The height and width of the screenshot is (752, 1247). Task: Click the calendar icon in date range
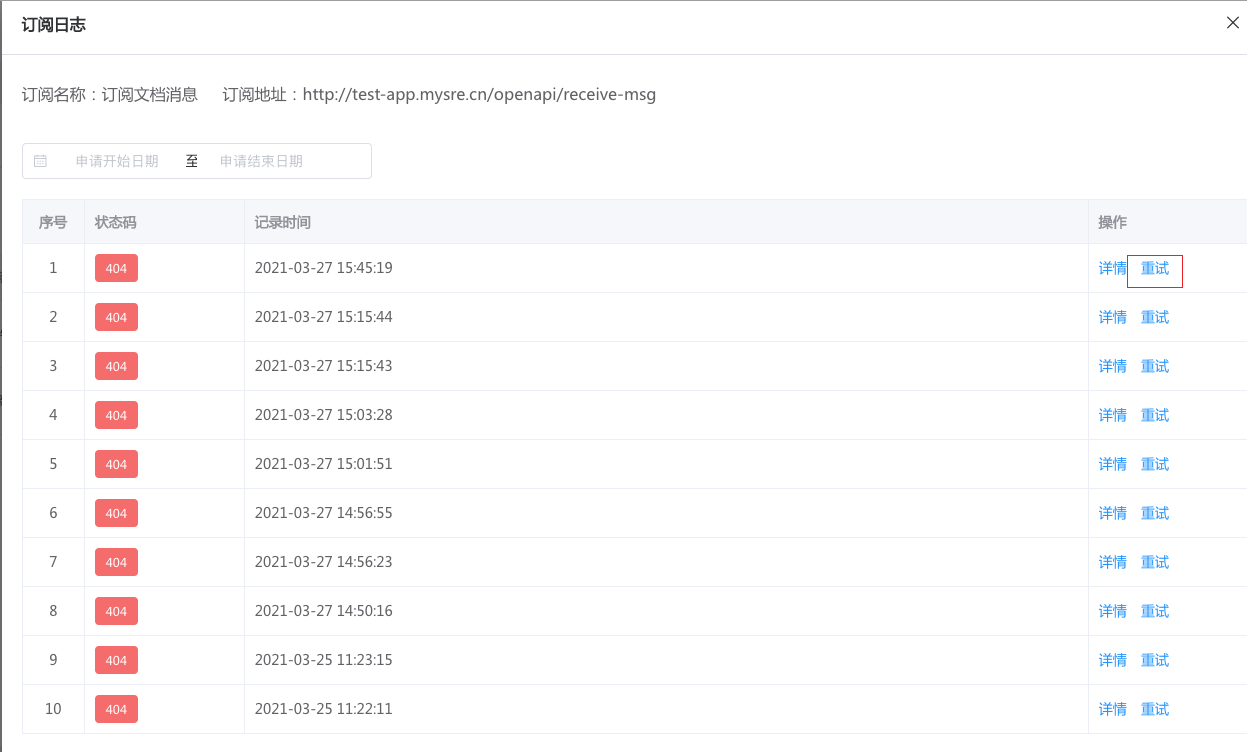click(x=41, y=161)
